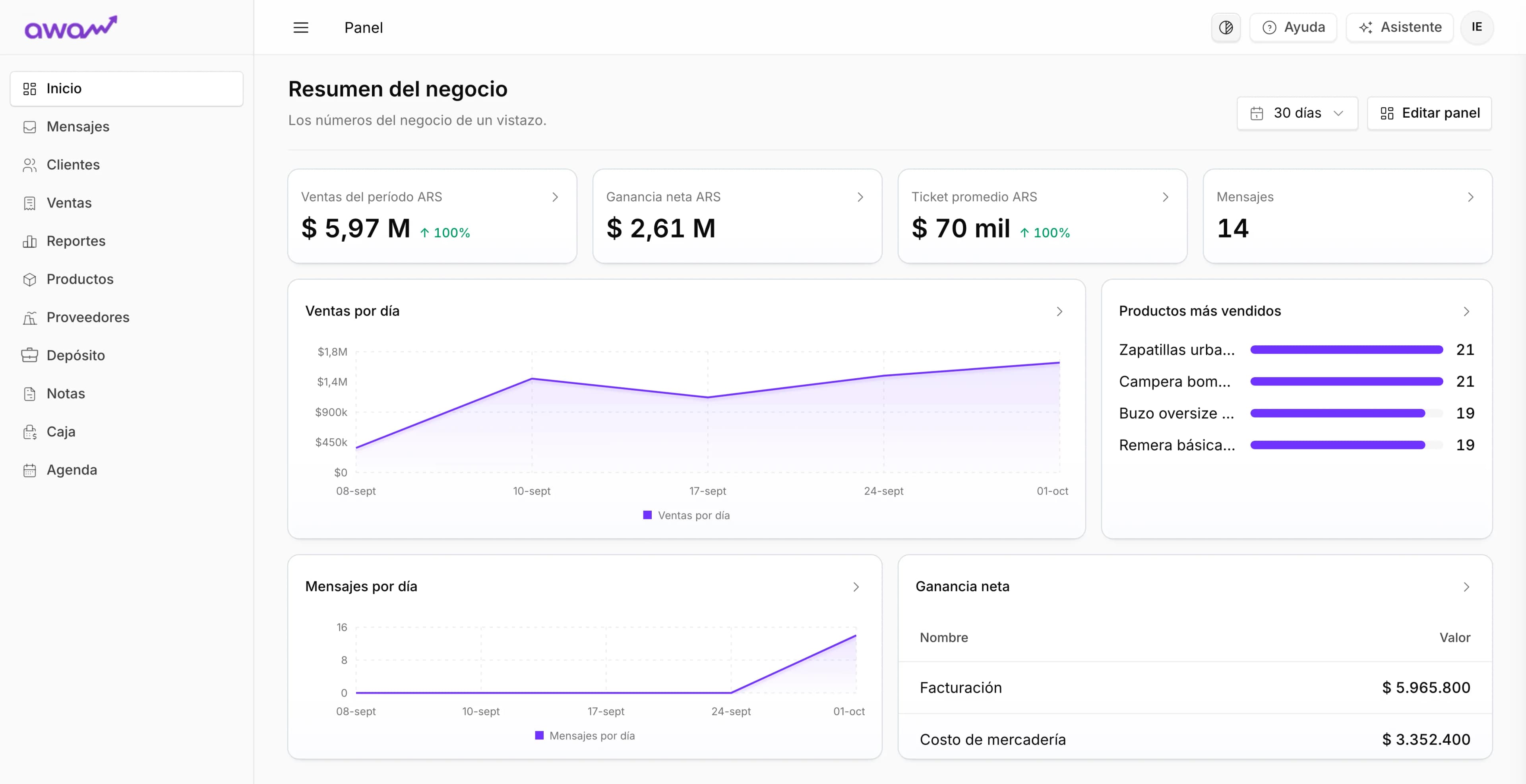The image size is (1526, 784).
Task: Click the Buzo oversize progress bar
Action: tap(1346, 413)
